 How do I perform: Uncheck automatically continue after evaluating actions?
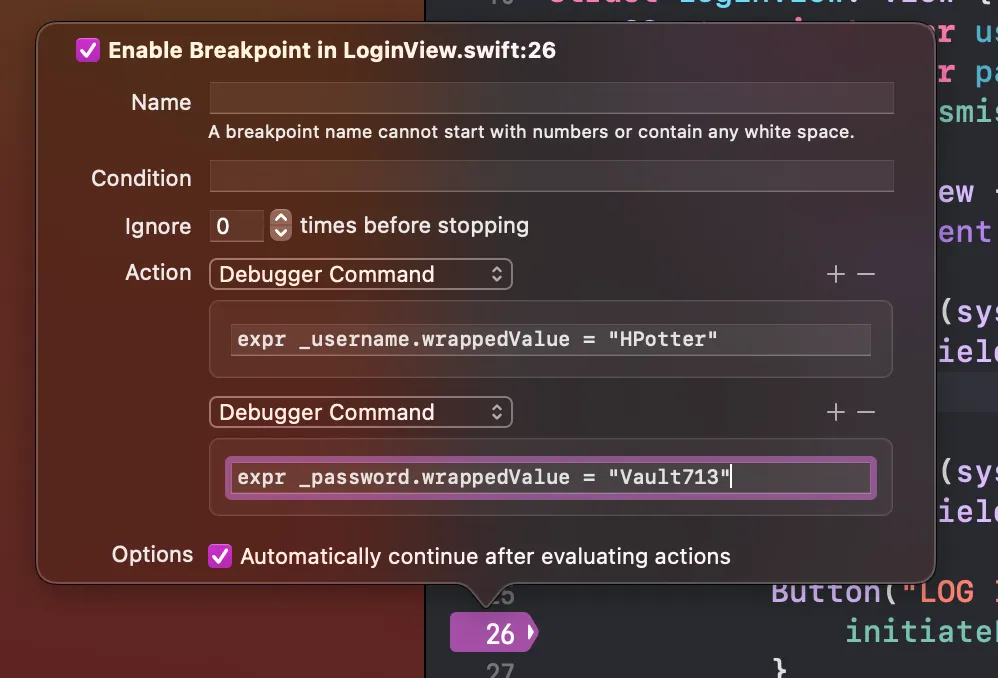pyautogui.click(x=220, y=555)
